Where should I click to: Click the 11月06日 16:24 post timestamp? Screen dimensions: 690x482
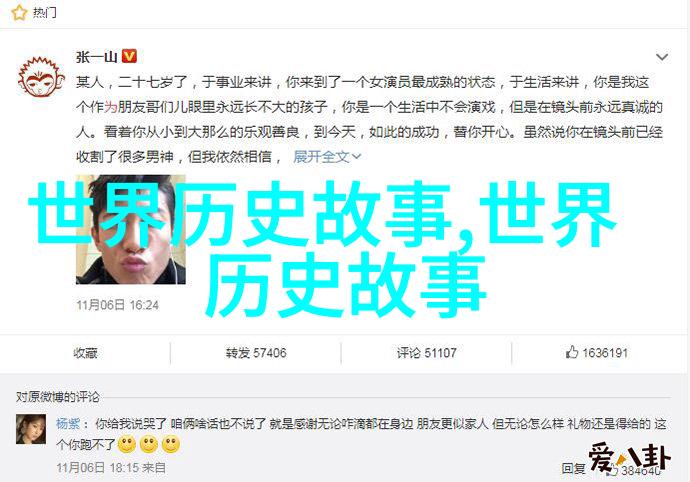coord(117,305)
